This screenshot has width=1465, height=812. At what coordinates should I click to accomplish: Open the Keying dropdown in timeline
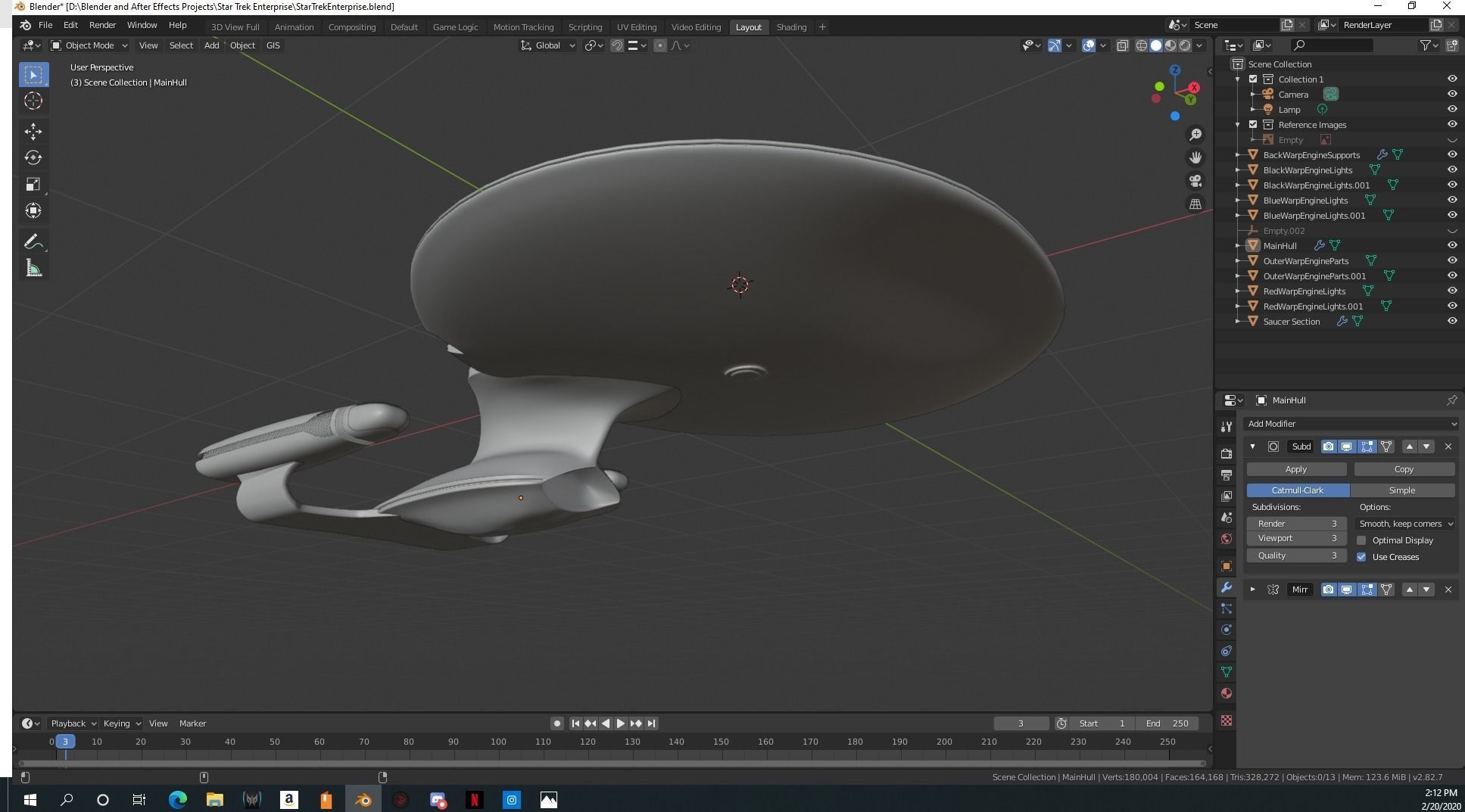point(122,723)
